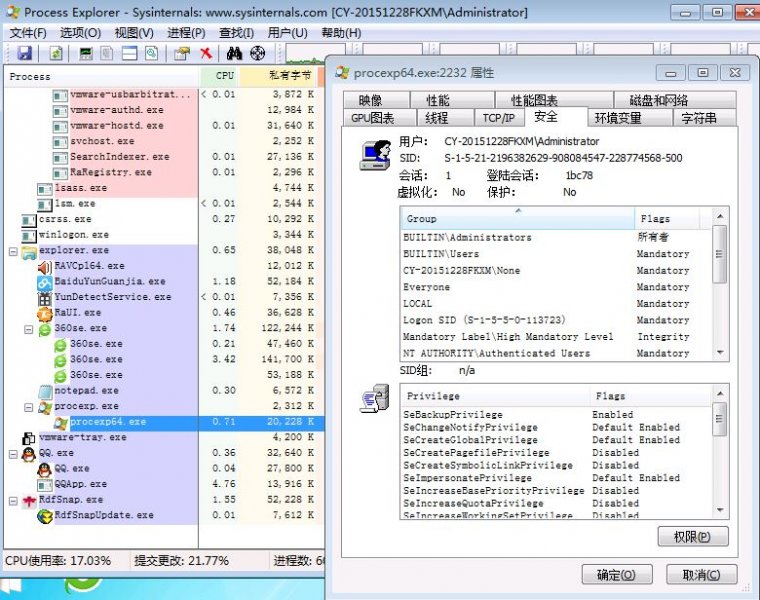This screenshot has width=760, height=600.
Task: Sort by the Privilege column header
Action: [x=495, y=396]
